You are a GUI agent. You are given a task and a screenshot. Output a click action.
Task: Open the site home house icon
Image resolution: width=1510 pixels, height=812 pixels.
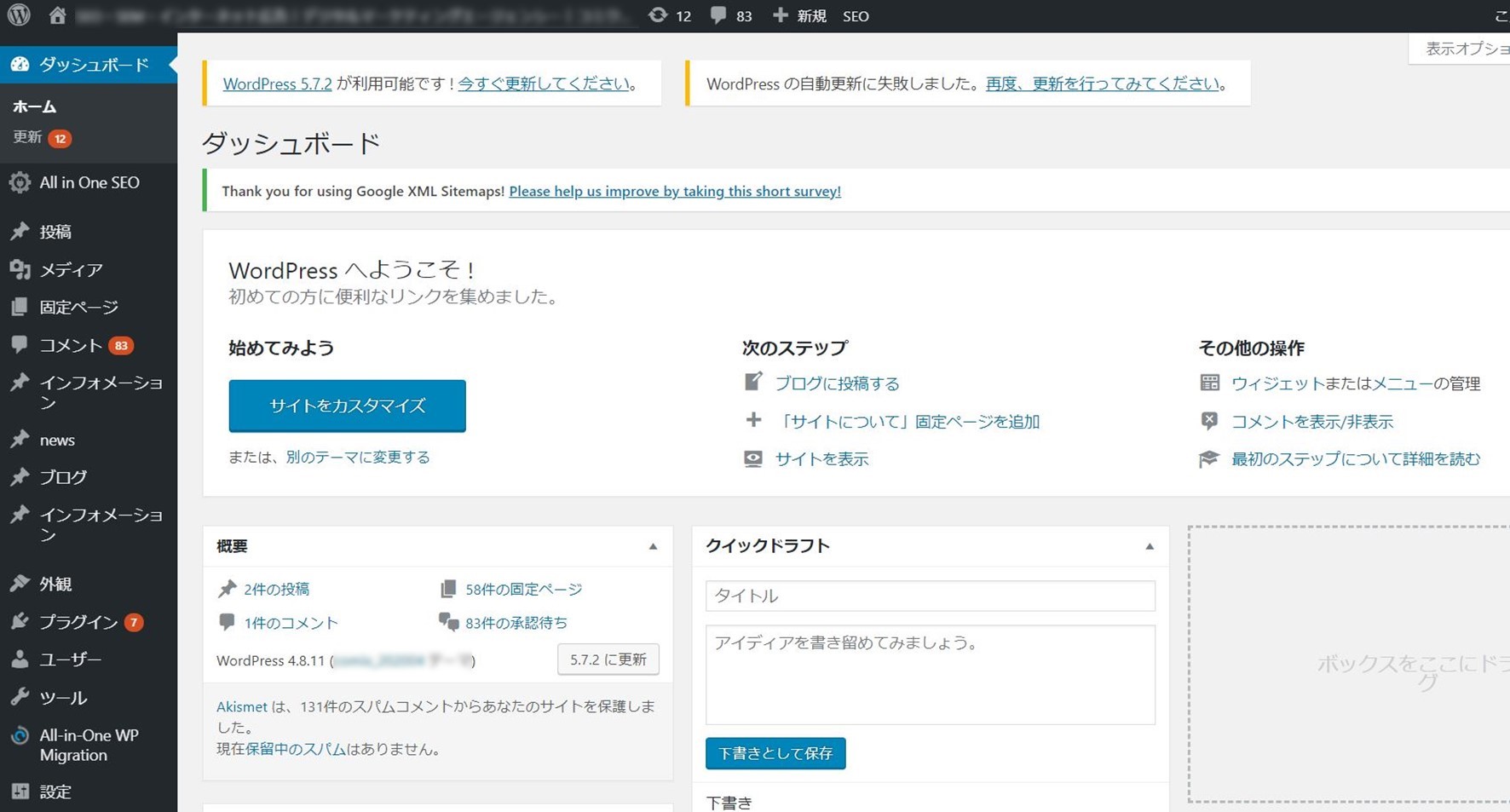[x=57, y=14]
